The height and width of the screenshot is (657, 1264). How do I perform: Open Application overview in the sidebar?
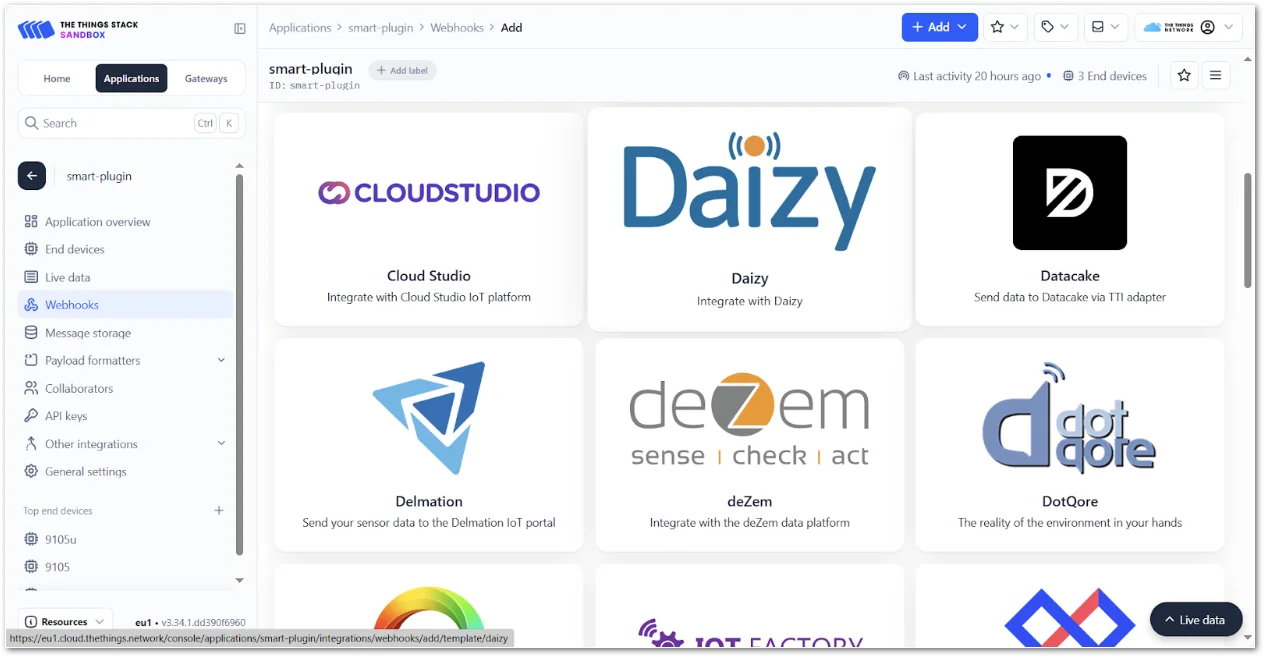125,222
